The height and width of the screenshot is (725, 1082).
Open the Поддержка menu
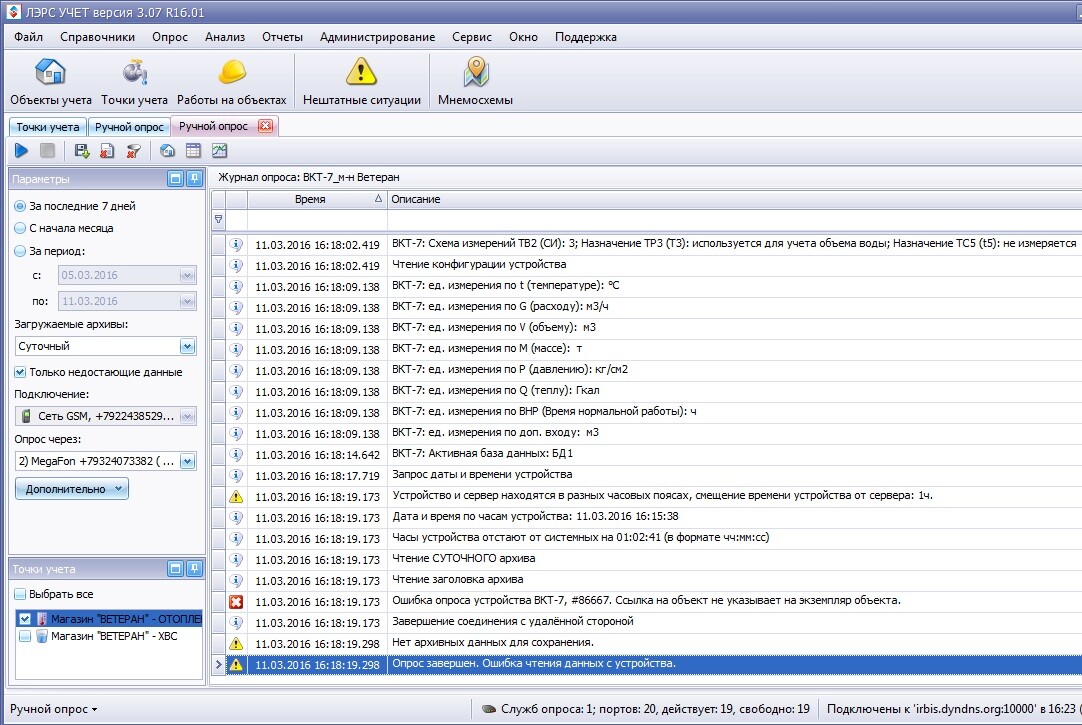tap(586, 37)
